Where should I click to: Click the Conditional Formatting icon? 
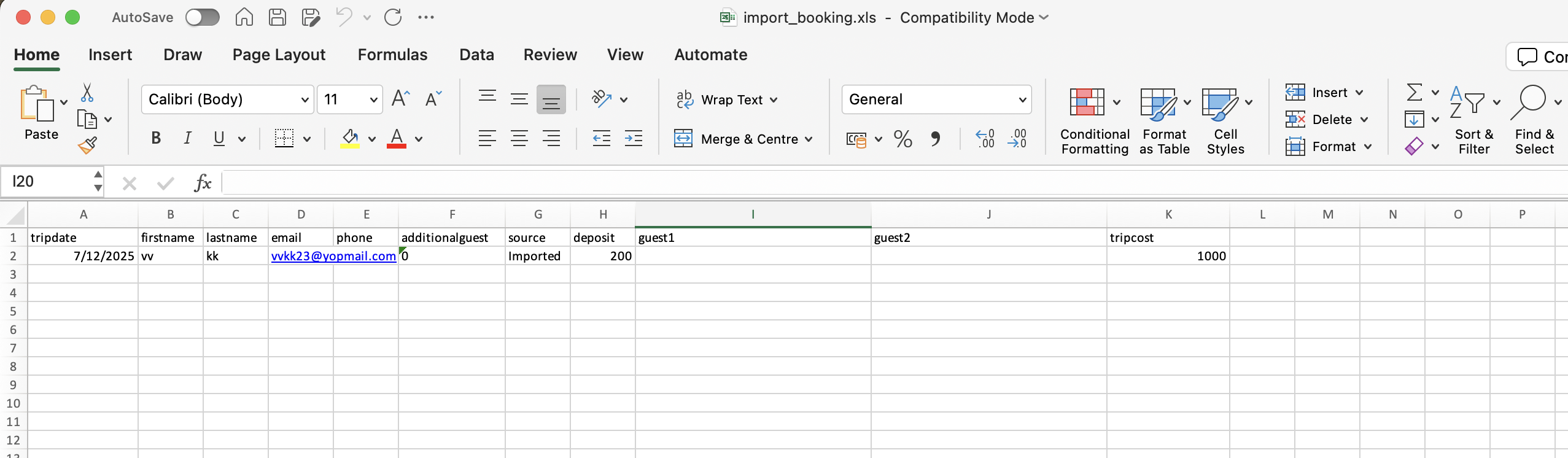click(x=1087, y=103)
